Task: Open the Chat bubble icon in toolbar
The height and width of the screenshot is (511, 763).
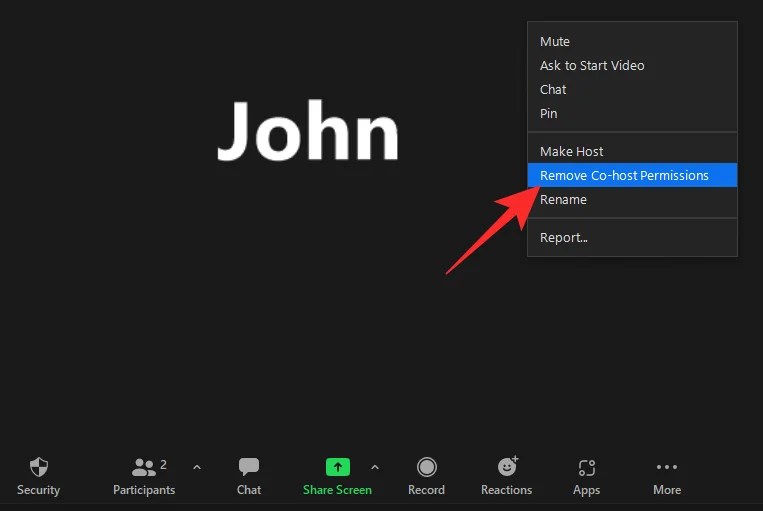Action: click(x=249, y=467)
